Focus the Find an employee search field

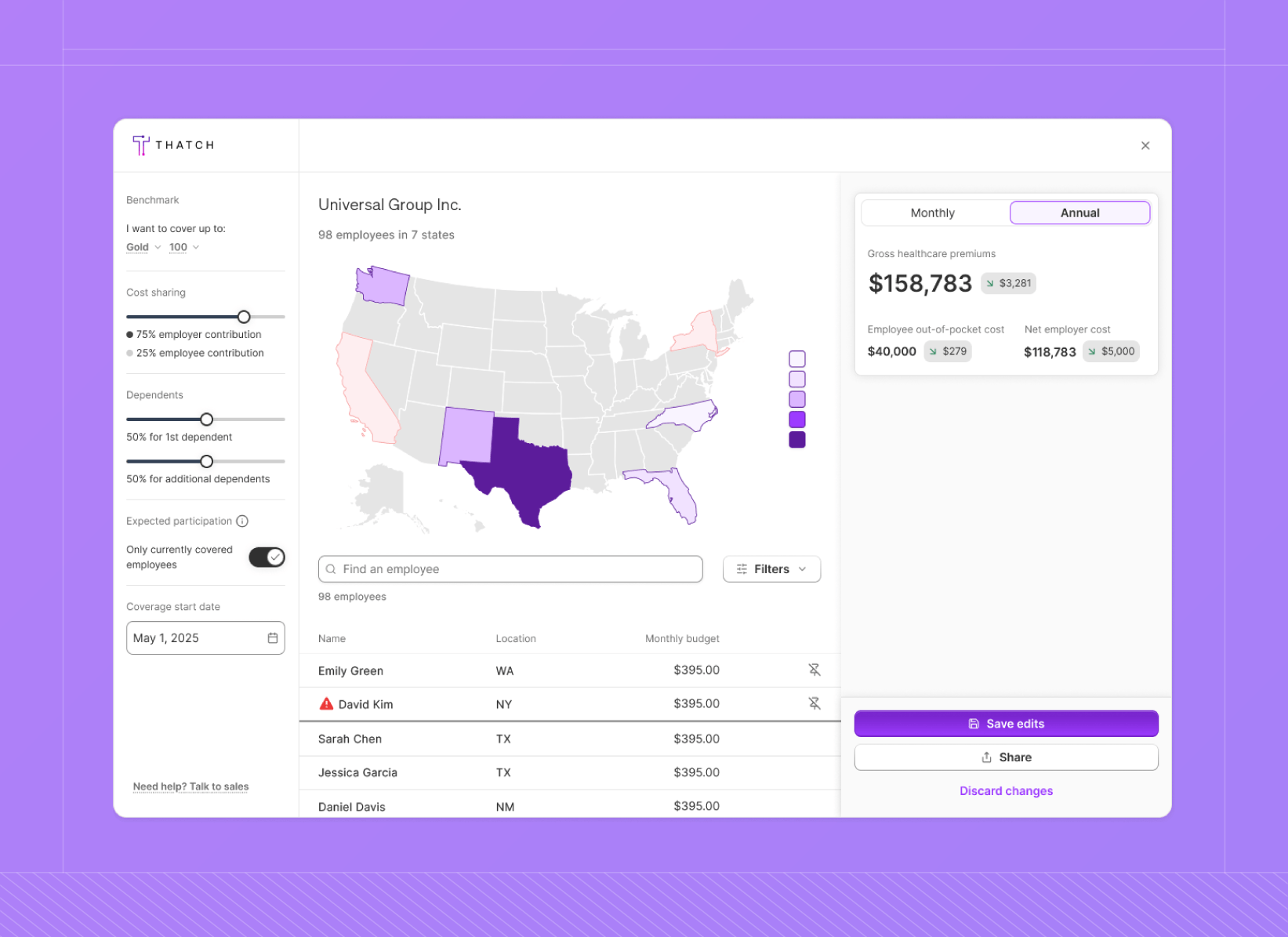point(510,569)
